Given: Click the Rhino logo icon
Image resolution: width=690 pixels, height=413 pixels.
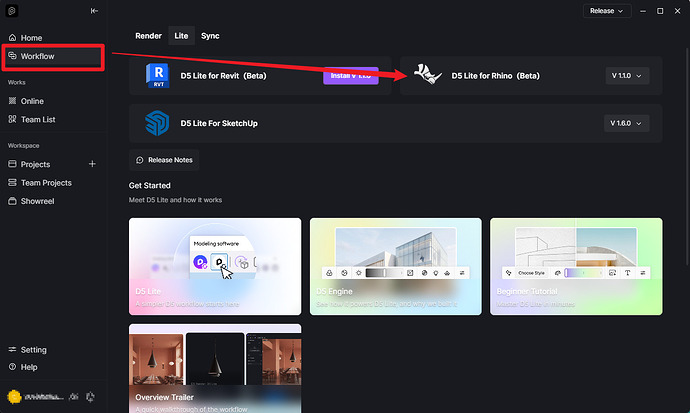Looking at the screenshot, I should [x=427, y=75].
